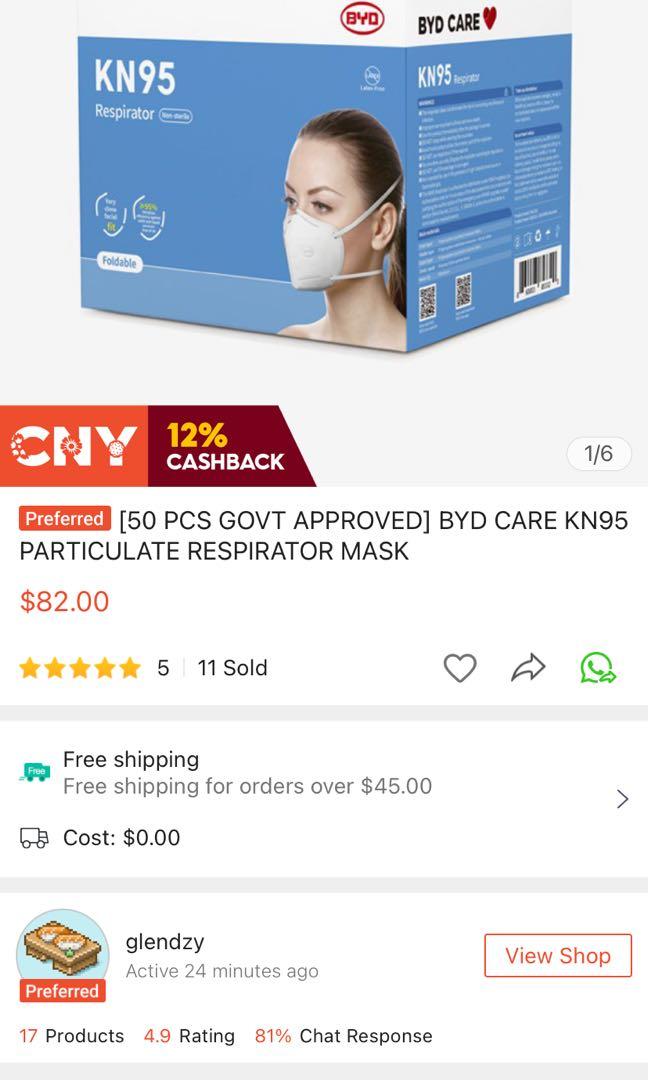Viewport: 648px width, 1080px height.
Task: Open the 4.9 Rating seller stat
Action: 189,1035
